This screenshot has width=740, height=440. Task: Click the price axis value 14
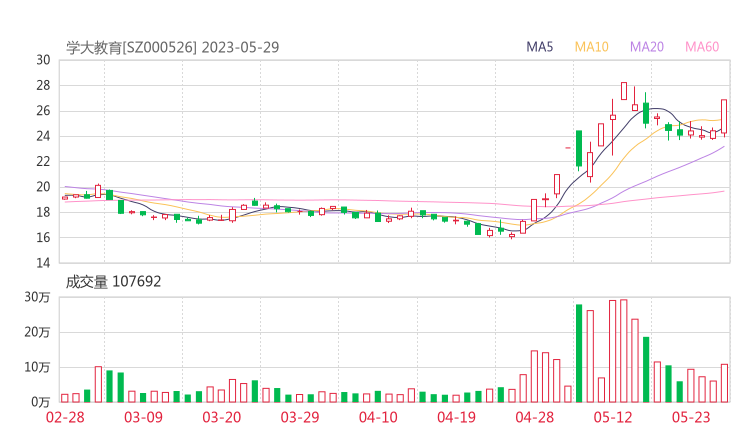click(43, 263)
